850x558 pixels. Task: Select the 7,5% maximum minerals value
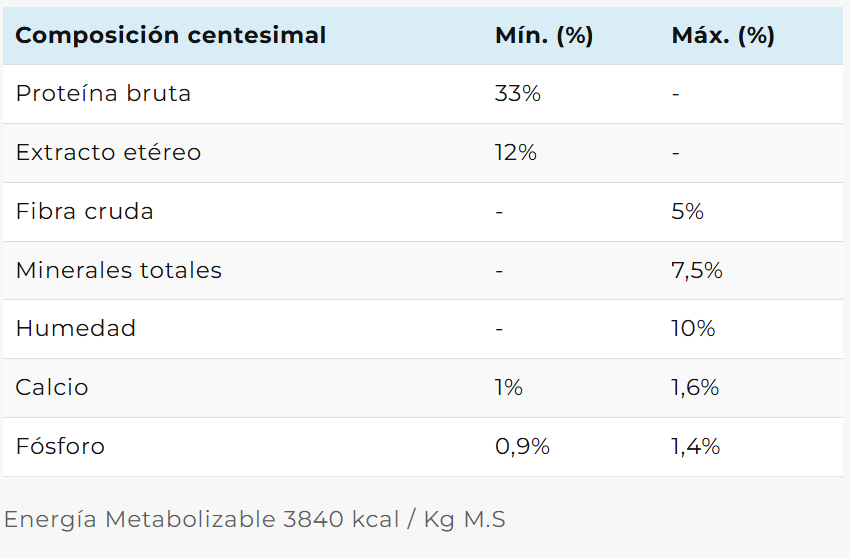[x=696, y=271]
